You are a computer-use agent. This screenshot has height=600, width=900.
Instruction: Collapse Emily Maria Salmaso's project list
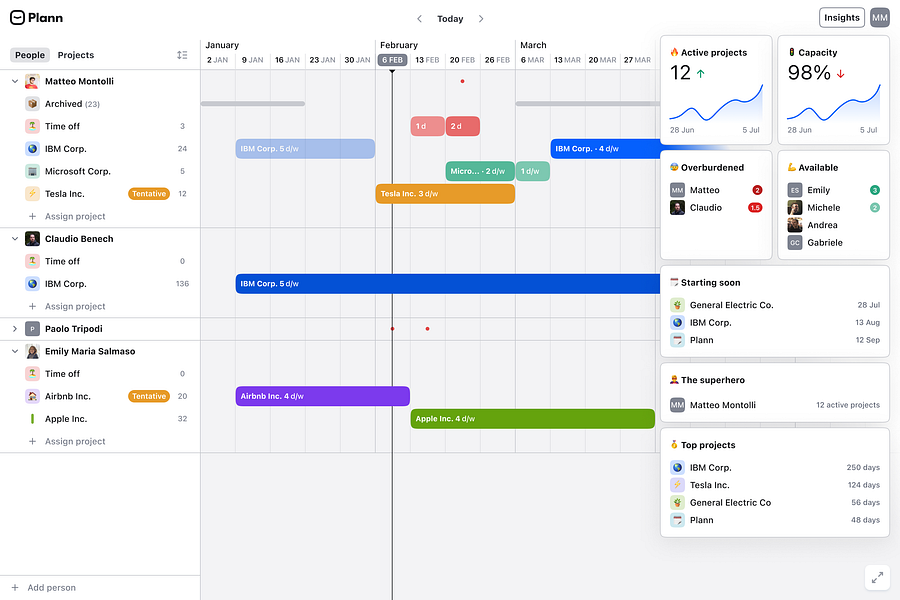click(x=15, y=351)
